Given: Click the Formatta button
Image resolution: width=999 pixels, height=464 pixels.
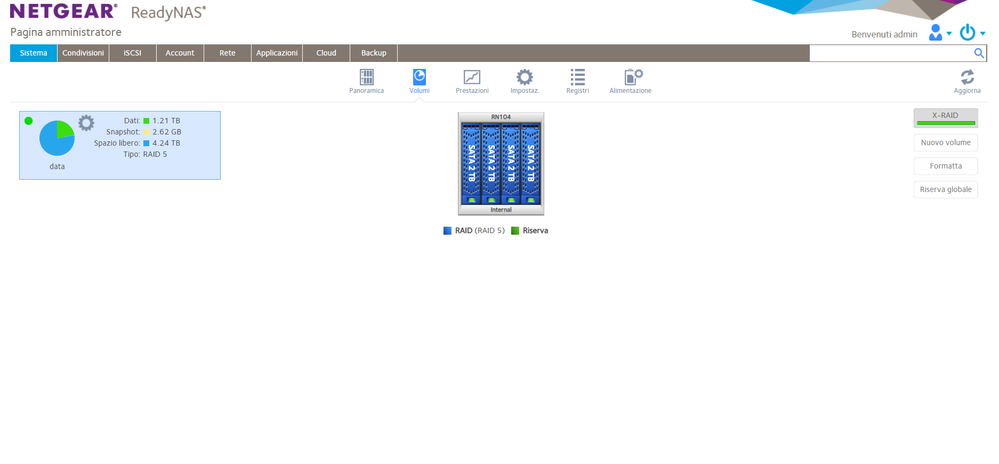Looking at the screenshot, I should (x=945, y=166).
